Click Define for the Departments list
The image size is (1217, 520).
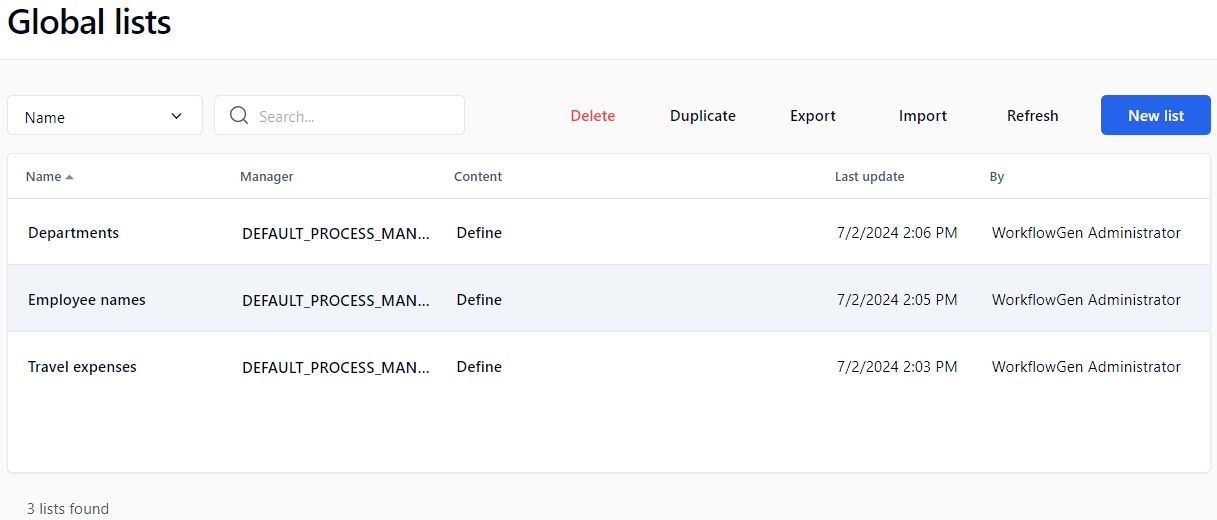coord(479,233)
